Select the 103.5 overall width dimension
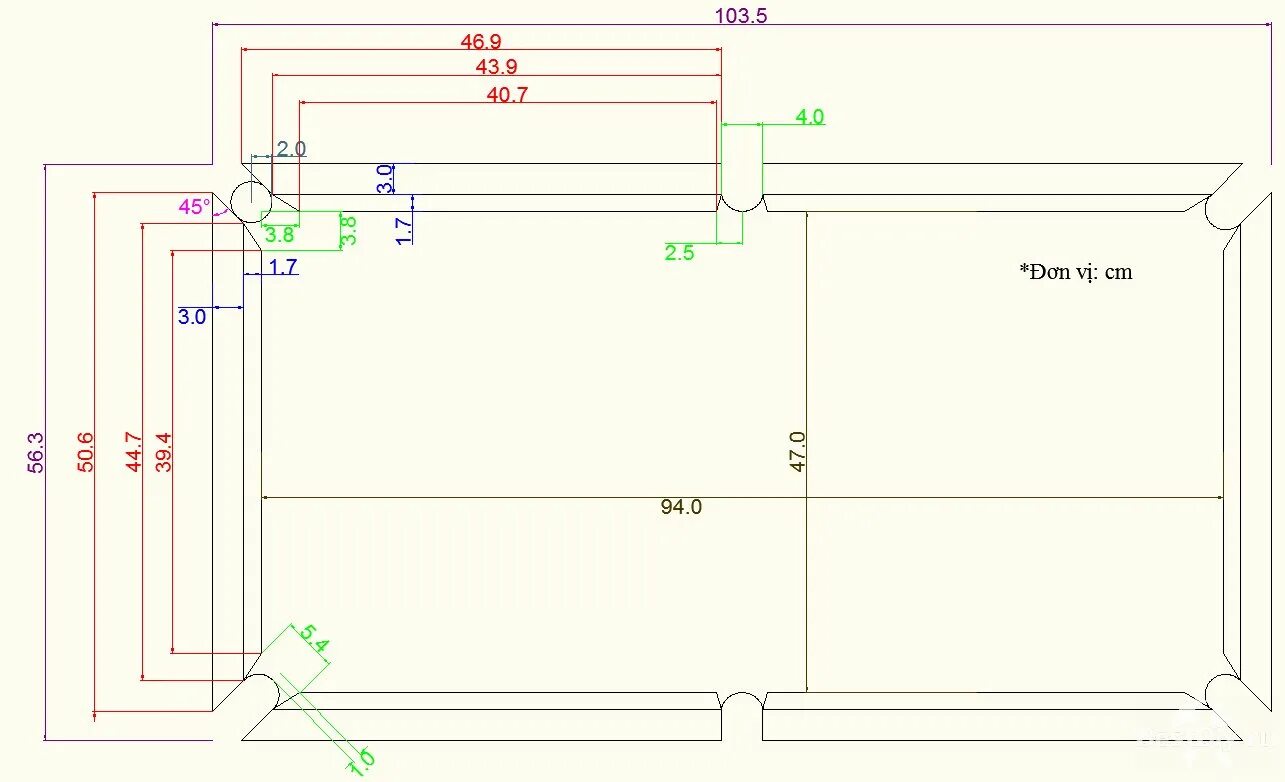 pos(741,15)
